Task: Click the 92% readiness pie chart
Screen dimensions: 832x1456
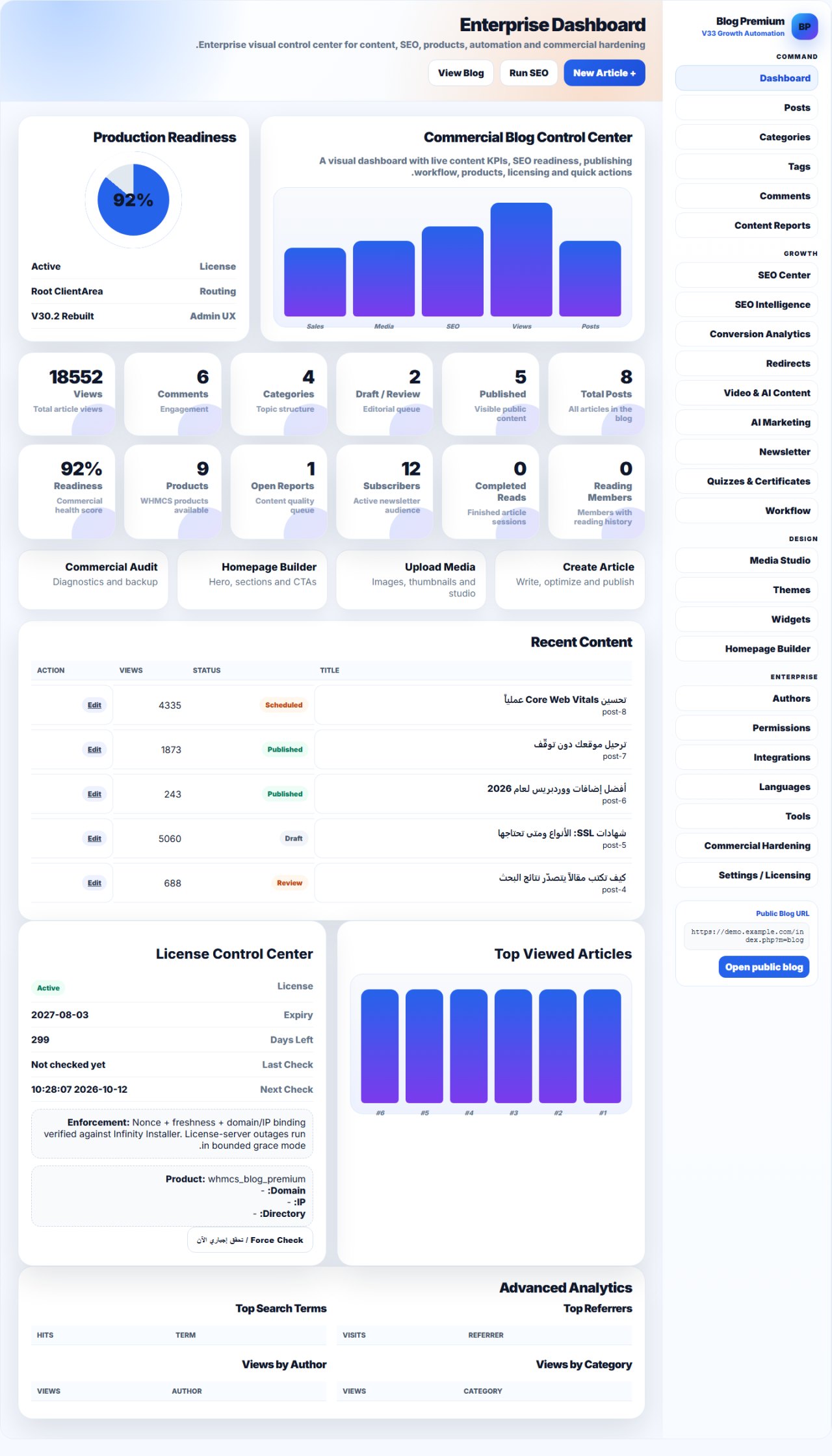Action: [x=133, y=199]
